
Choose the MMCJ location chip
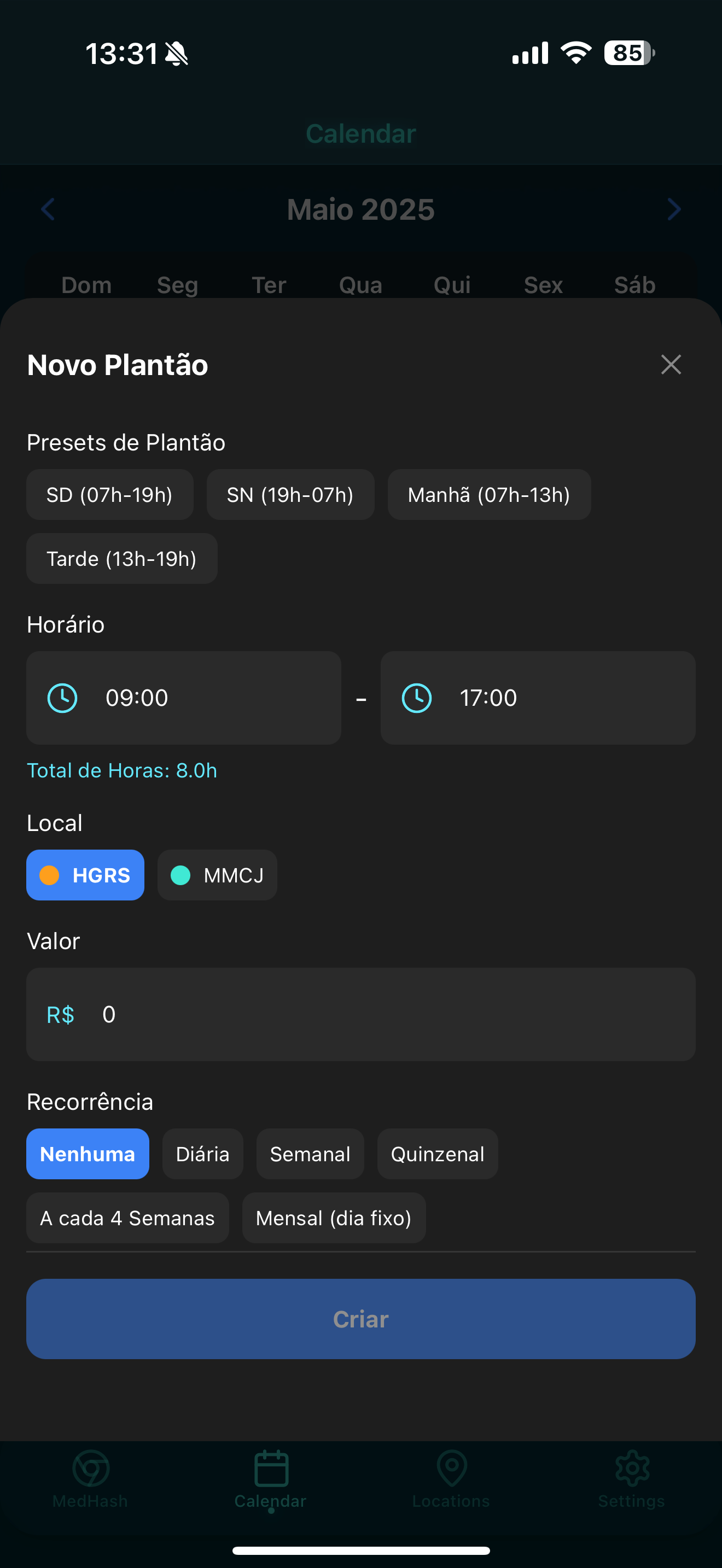pyautogui.click(x=217, y=875)
